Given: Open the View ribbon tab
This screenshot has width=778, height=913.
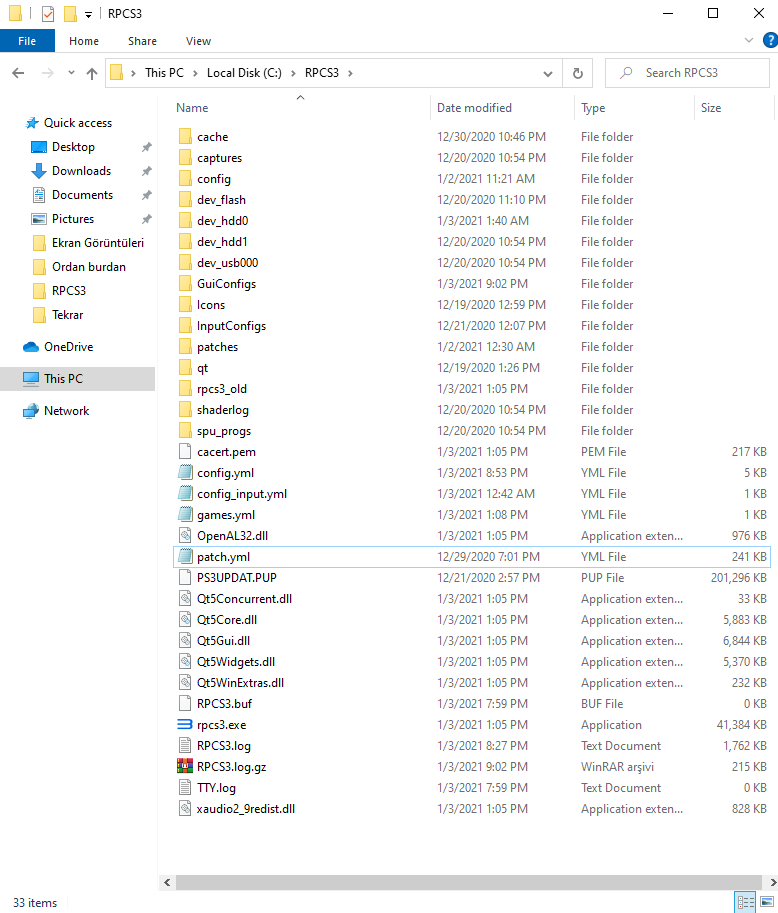Looking at the screenshot, I should click(198, 41).
